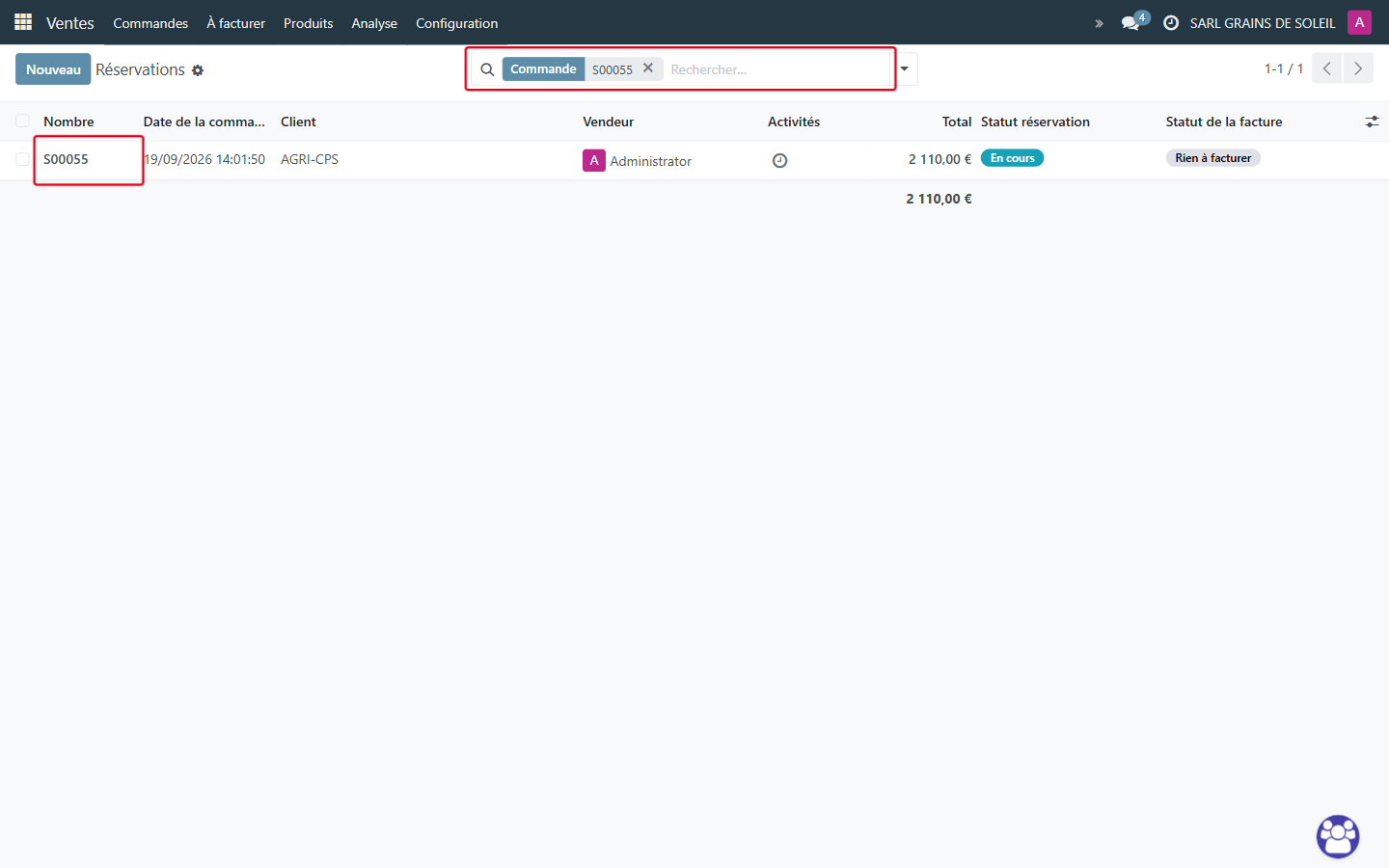This screenshot has width=1389, height=868.
Task: Go to previous page arrow
Action: pyautogui.click(x=1327, y=68)
